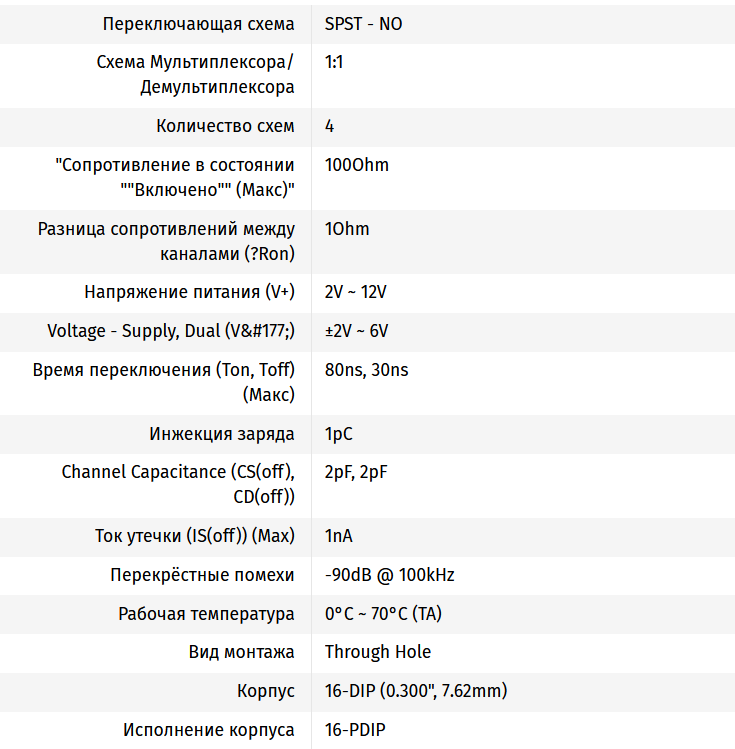Viewport: 735px width, 749px height.
Task: Select the "100Ohm" on-state resistance value
Action: click(357, 165)
